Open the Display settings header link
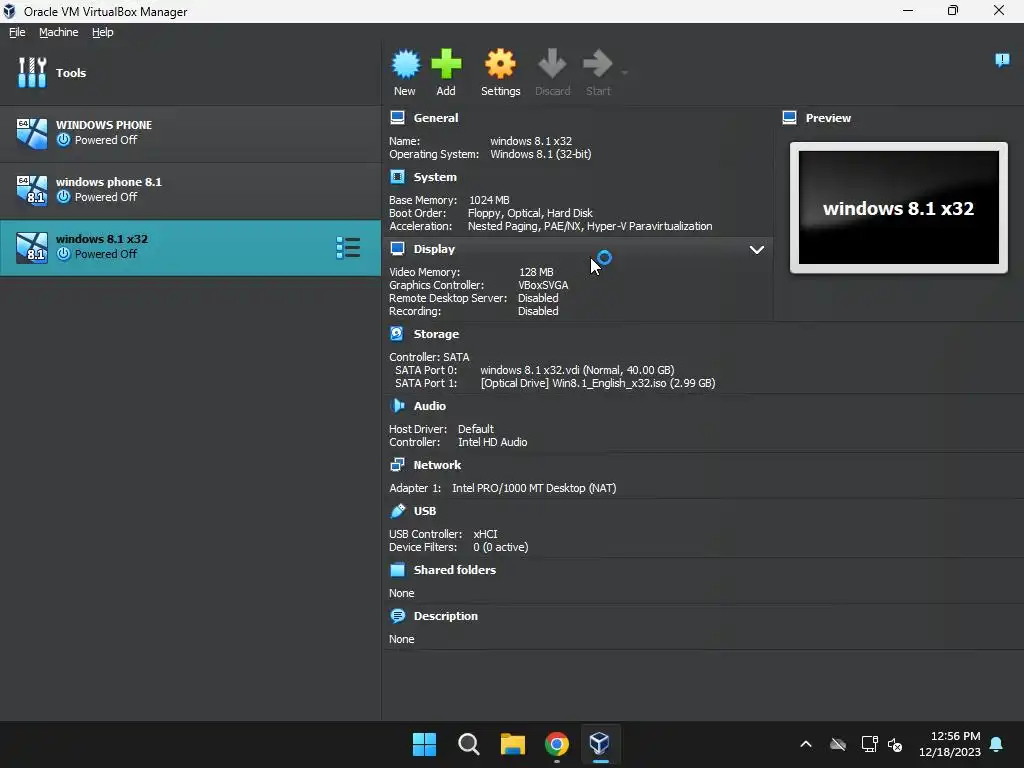This screenshot has width=1024, height=768. (434, 249)
